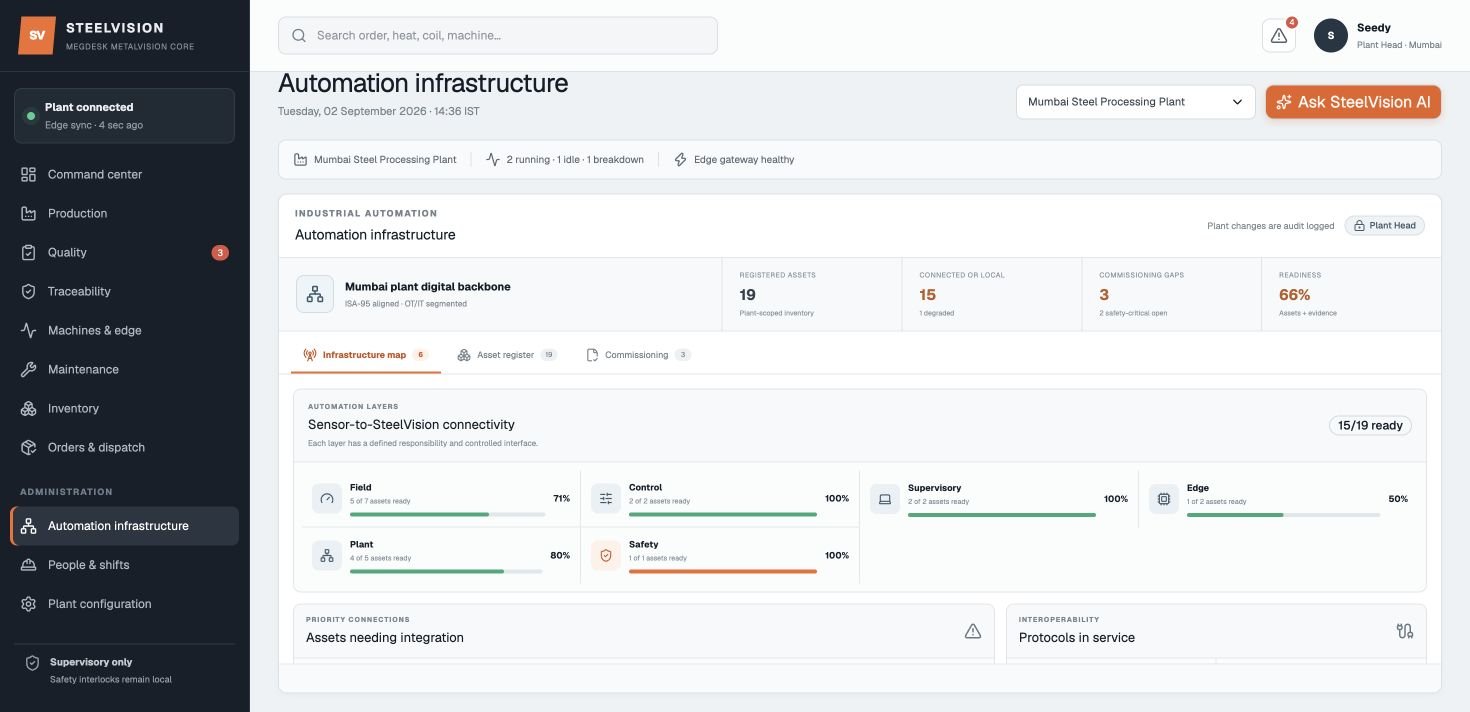Click the People & shifts briefcase icon

[x=29, y=565]
